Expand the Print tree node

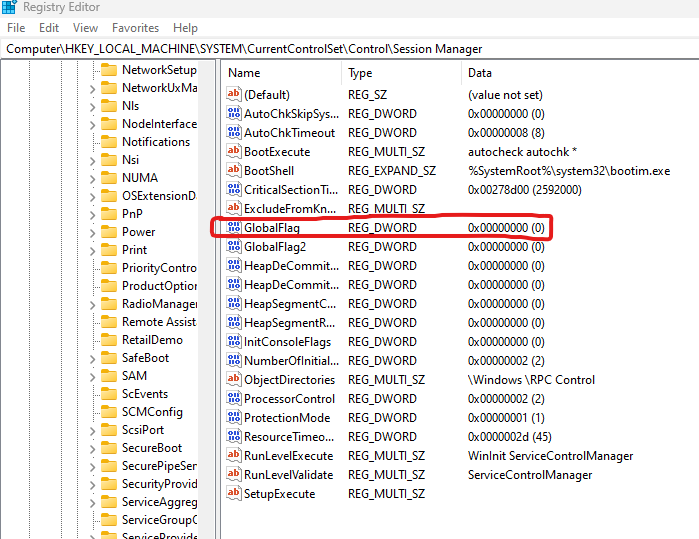[92, 251]
